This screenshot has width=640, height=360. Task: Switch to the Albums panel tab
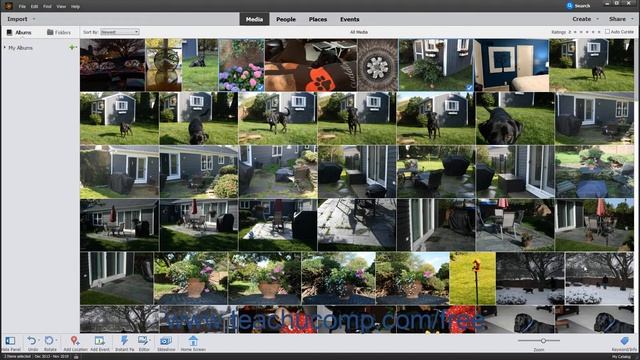point(19,32)
